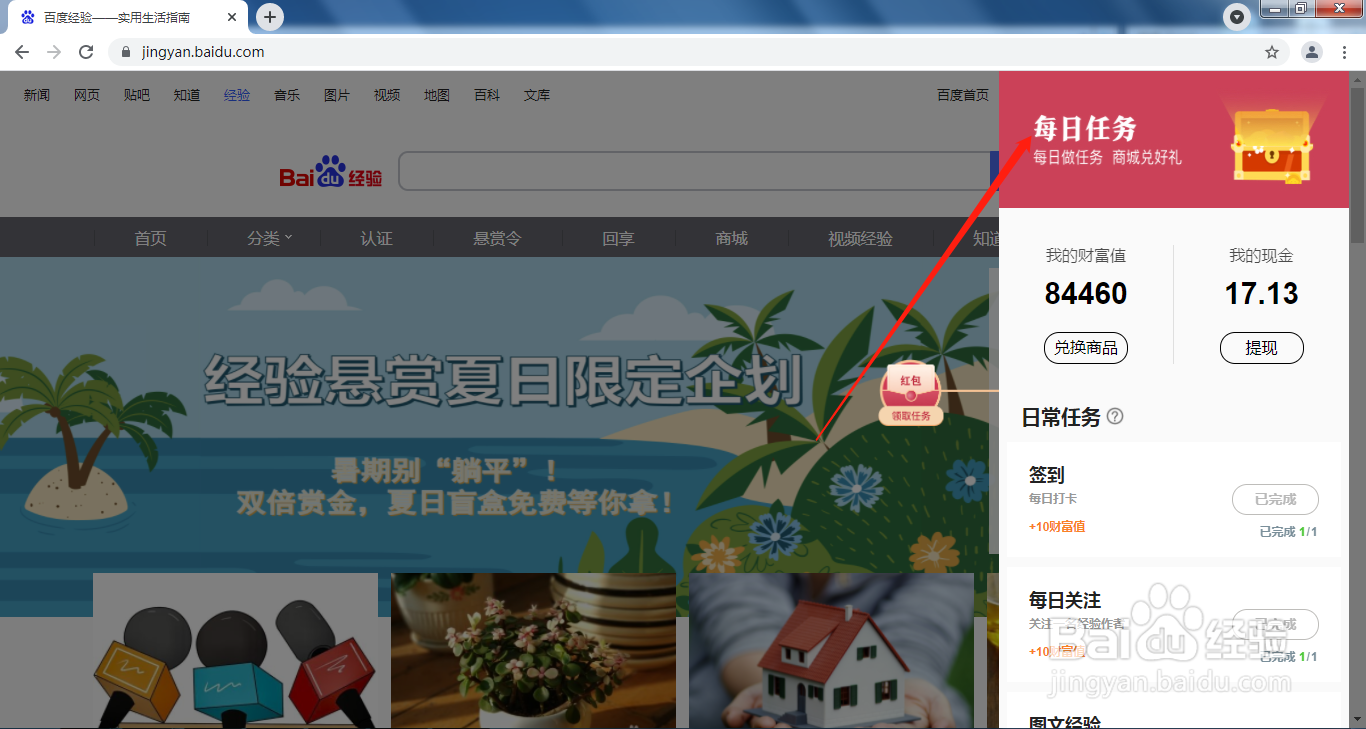The width and height of the screenshot is (1366, 729).
Task: Click the 已完成 button for 每日关注
Action: (x=1275, y=624)
